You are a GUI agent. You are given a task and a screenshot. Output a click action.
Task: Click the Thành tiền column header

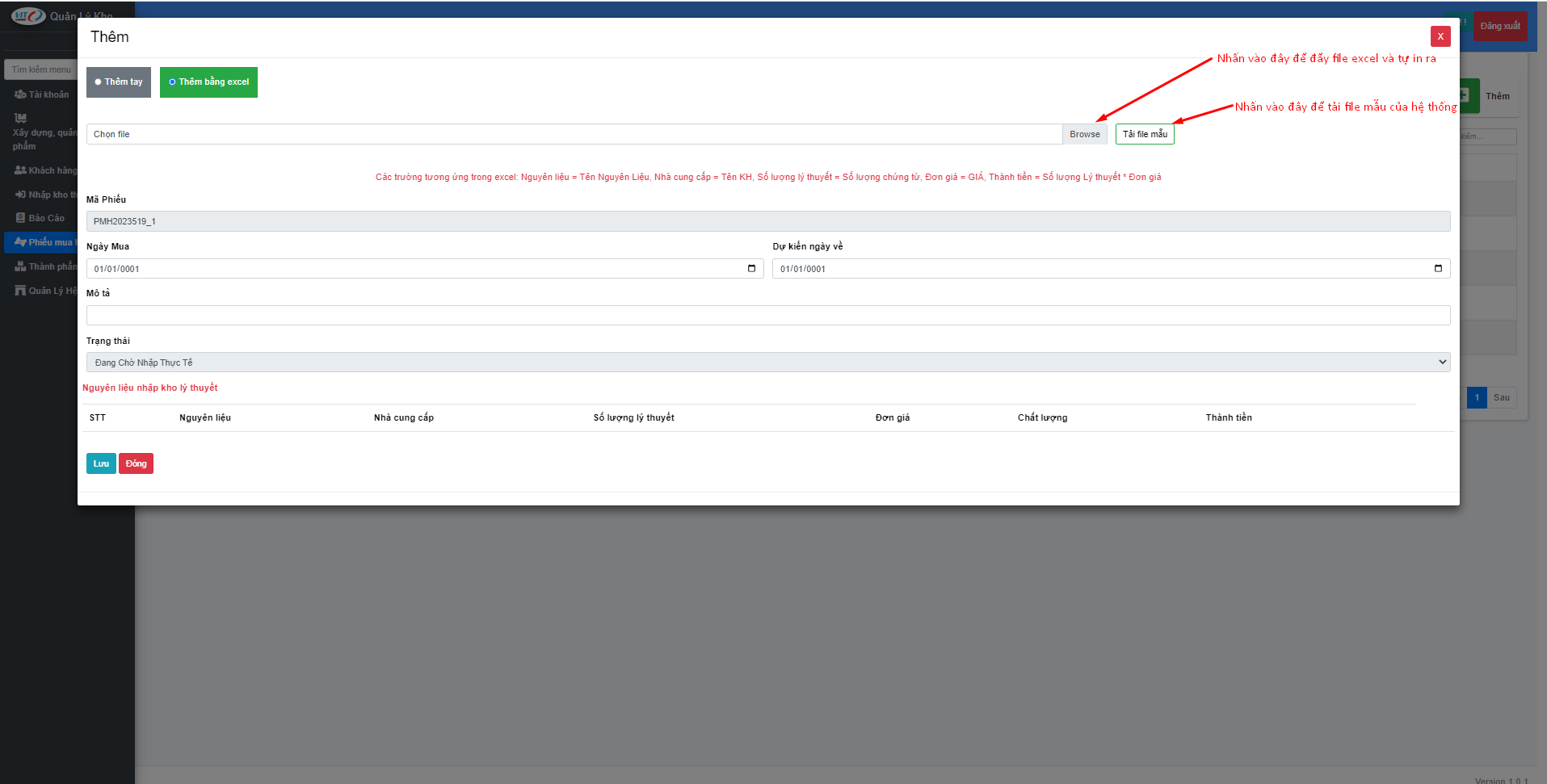coord(1229,417)
